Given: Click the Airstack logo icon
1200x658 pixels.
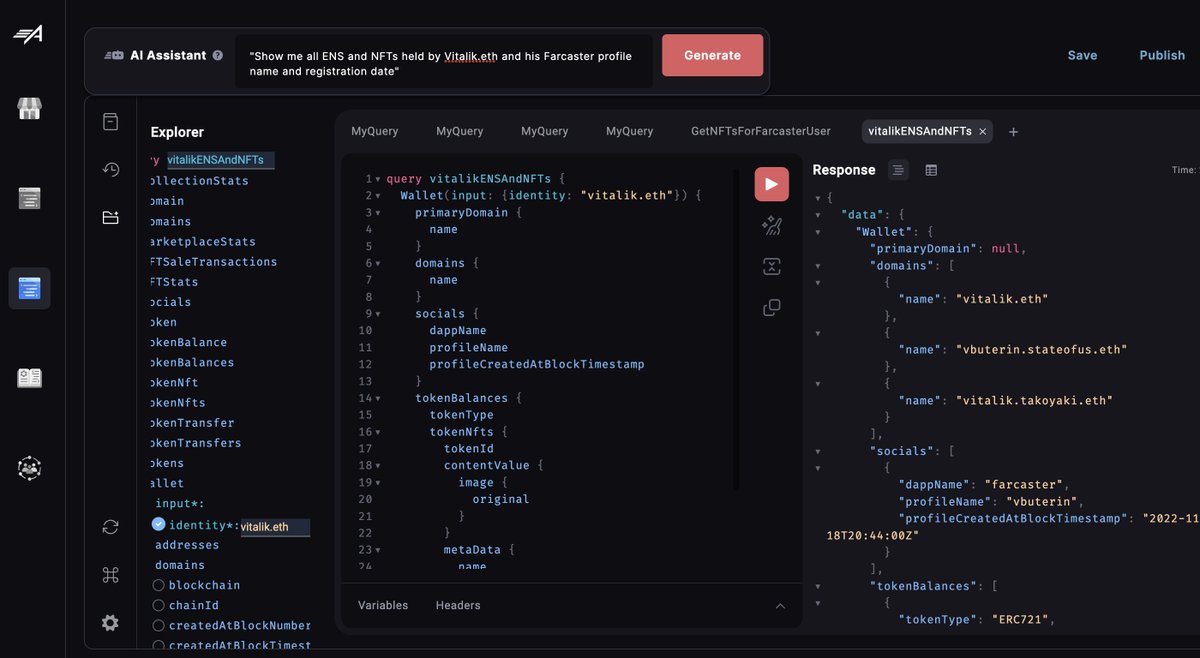Looking at the screenshot, I should tap(27, 34).
